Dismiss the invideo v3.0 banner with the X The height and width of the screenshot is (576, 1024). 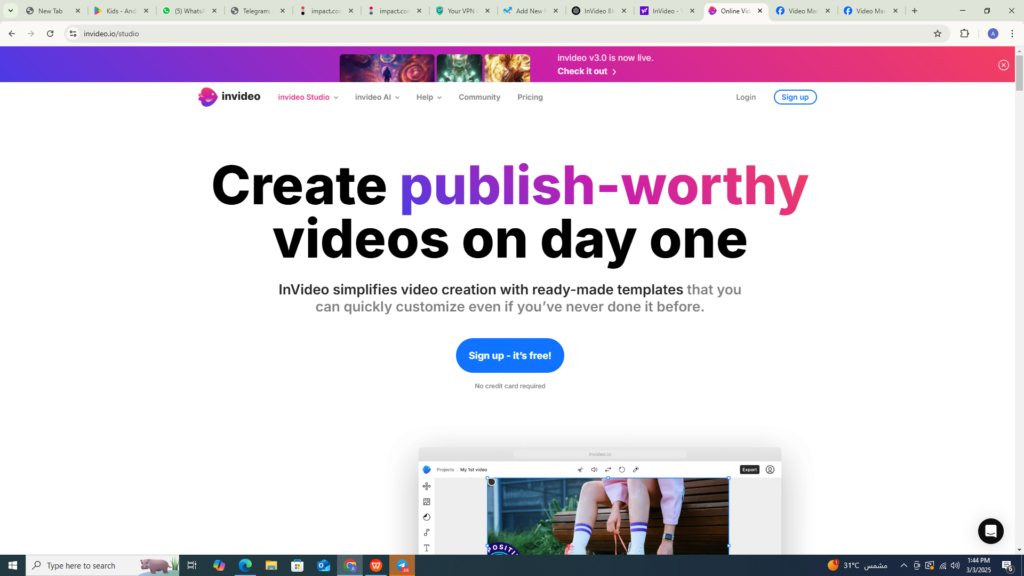[x=1003, y=65]
